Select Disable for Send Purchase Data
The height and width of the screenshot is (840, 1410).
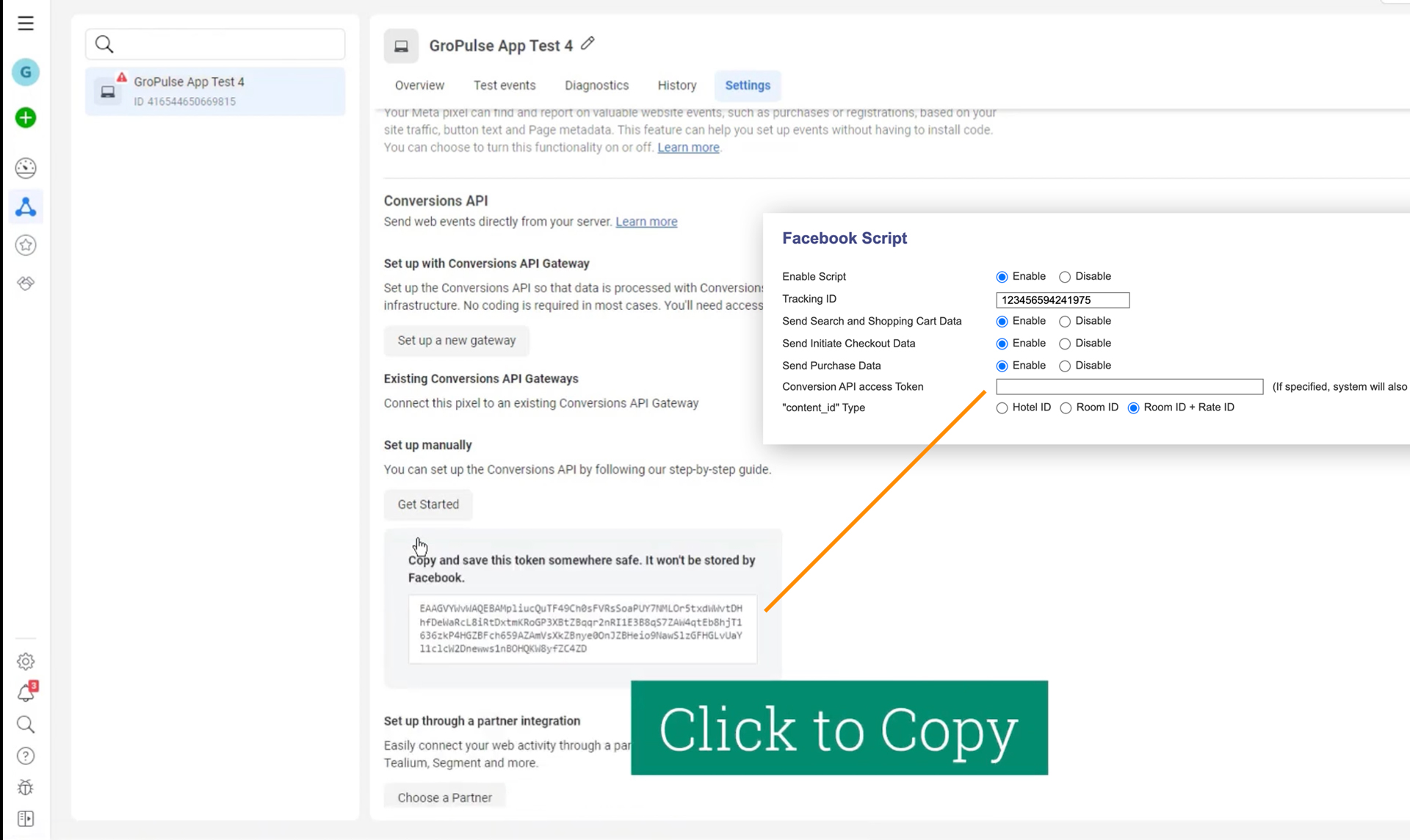[x=1064, y=366]
